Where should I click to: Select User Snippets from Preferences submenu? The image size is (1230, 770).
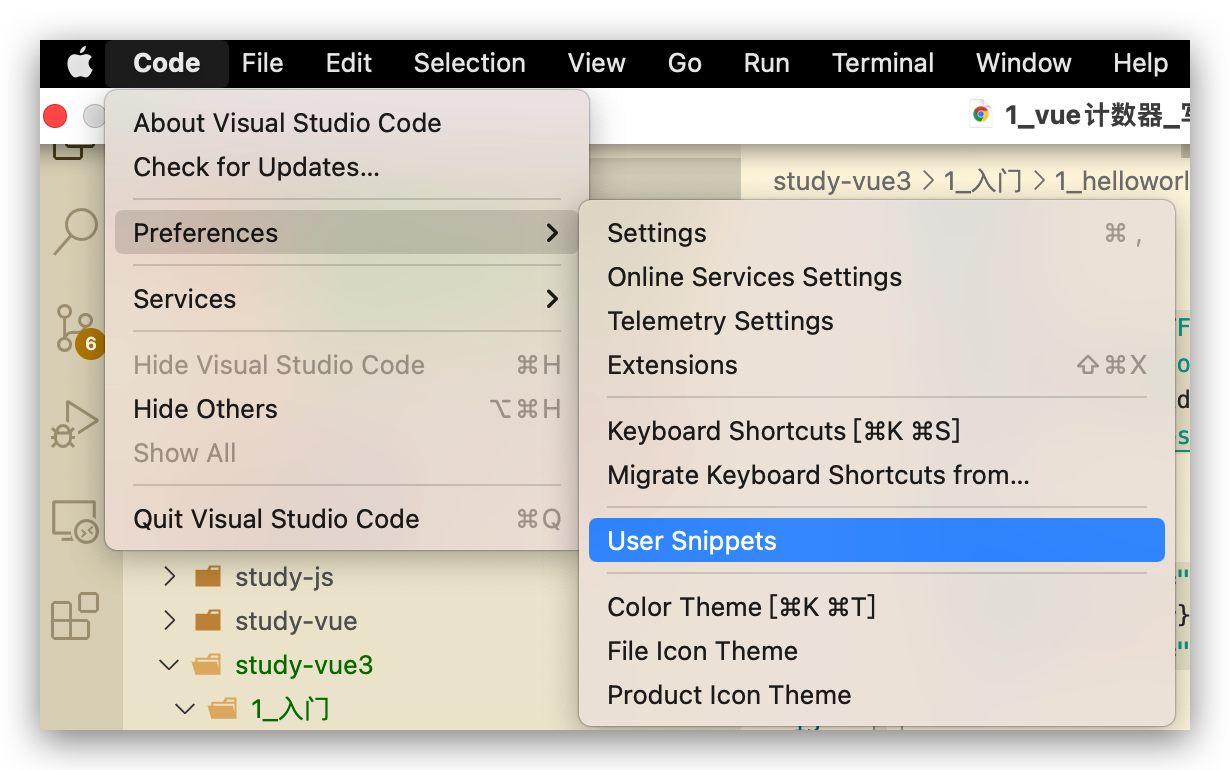pos(692,541)
